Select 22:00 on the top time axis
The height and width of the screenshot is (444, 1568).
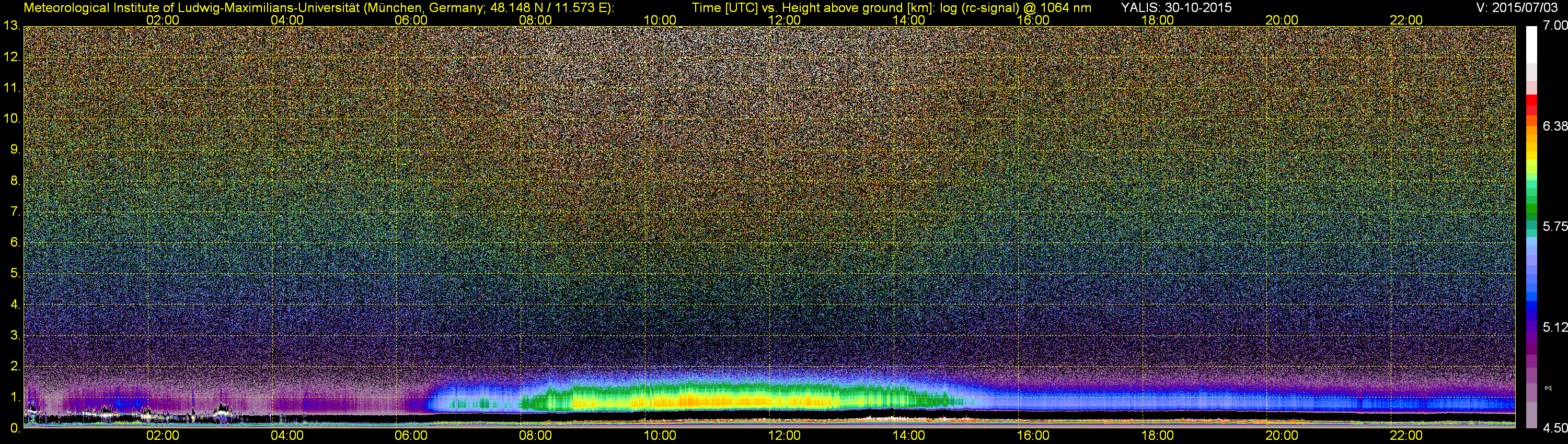tap(1406, 20)
